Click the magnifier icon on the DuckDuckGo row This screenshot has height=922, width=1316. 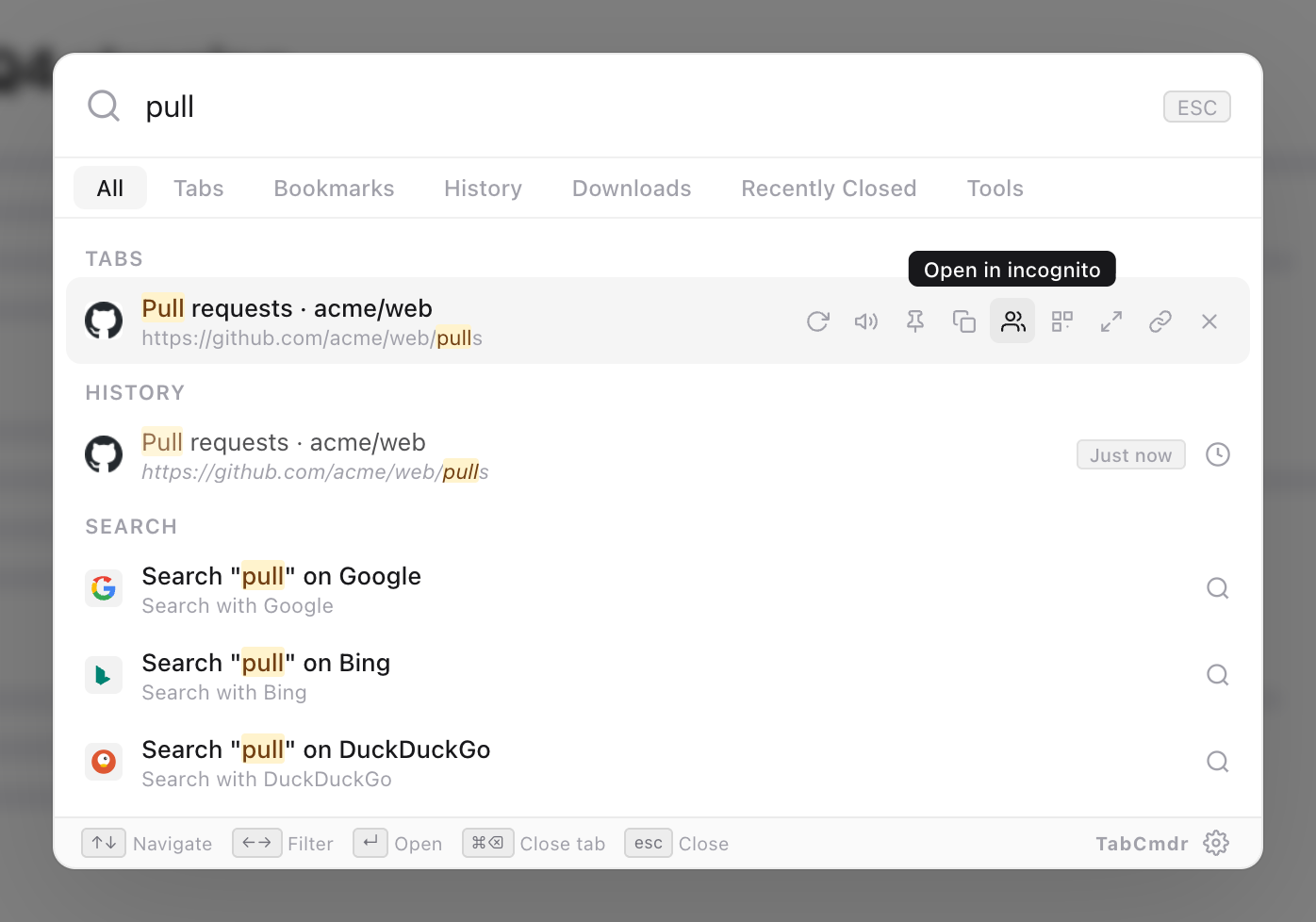point(1218,762)
